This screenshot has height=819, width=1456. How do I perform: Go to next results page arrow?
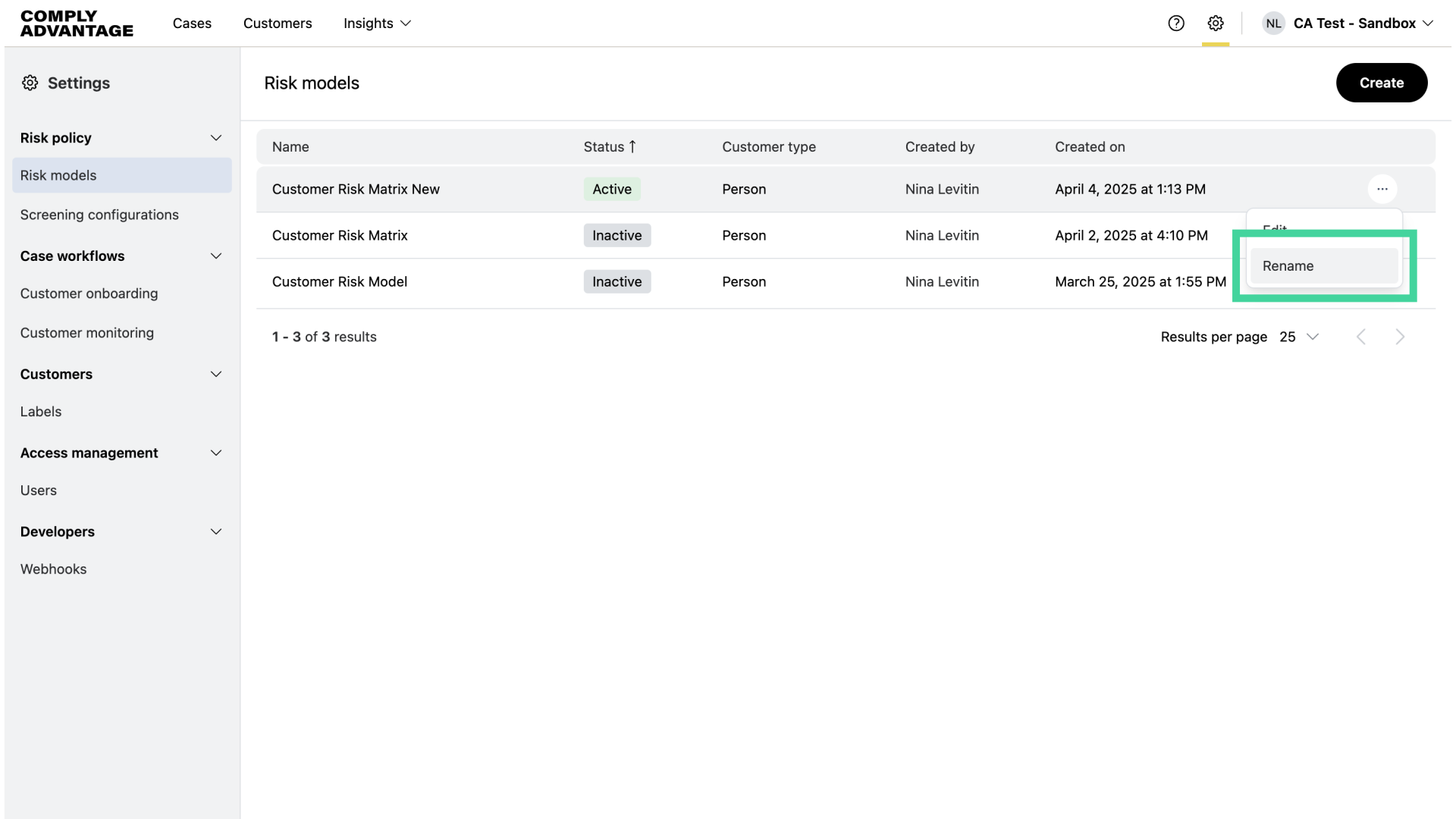(x=1400, y=337)
